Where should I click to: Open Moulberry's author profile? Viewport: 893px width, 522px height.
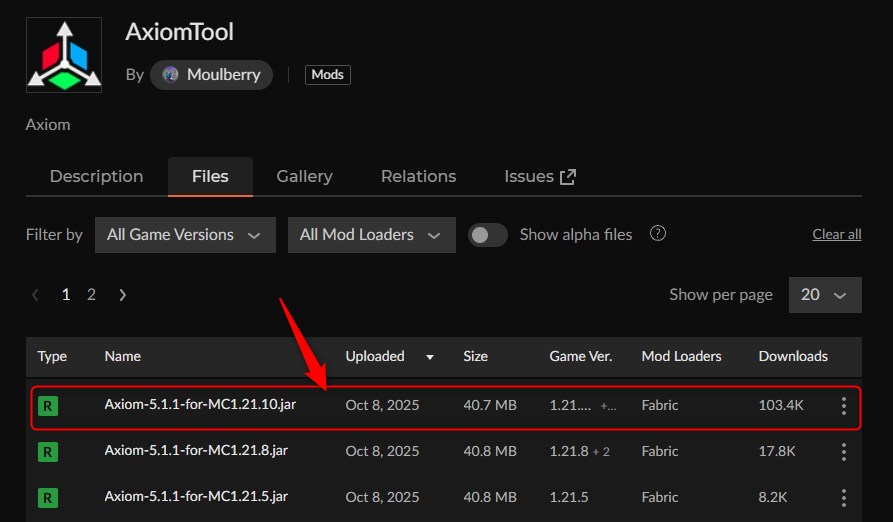coord(211,74)
